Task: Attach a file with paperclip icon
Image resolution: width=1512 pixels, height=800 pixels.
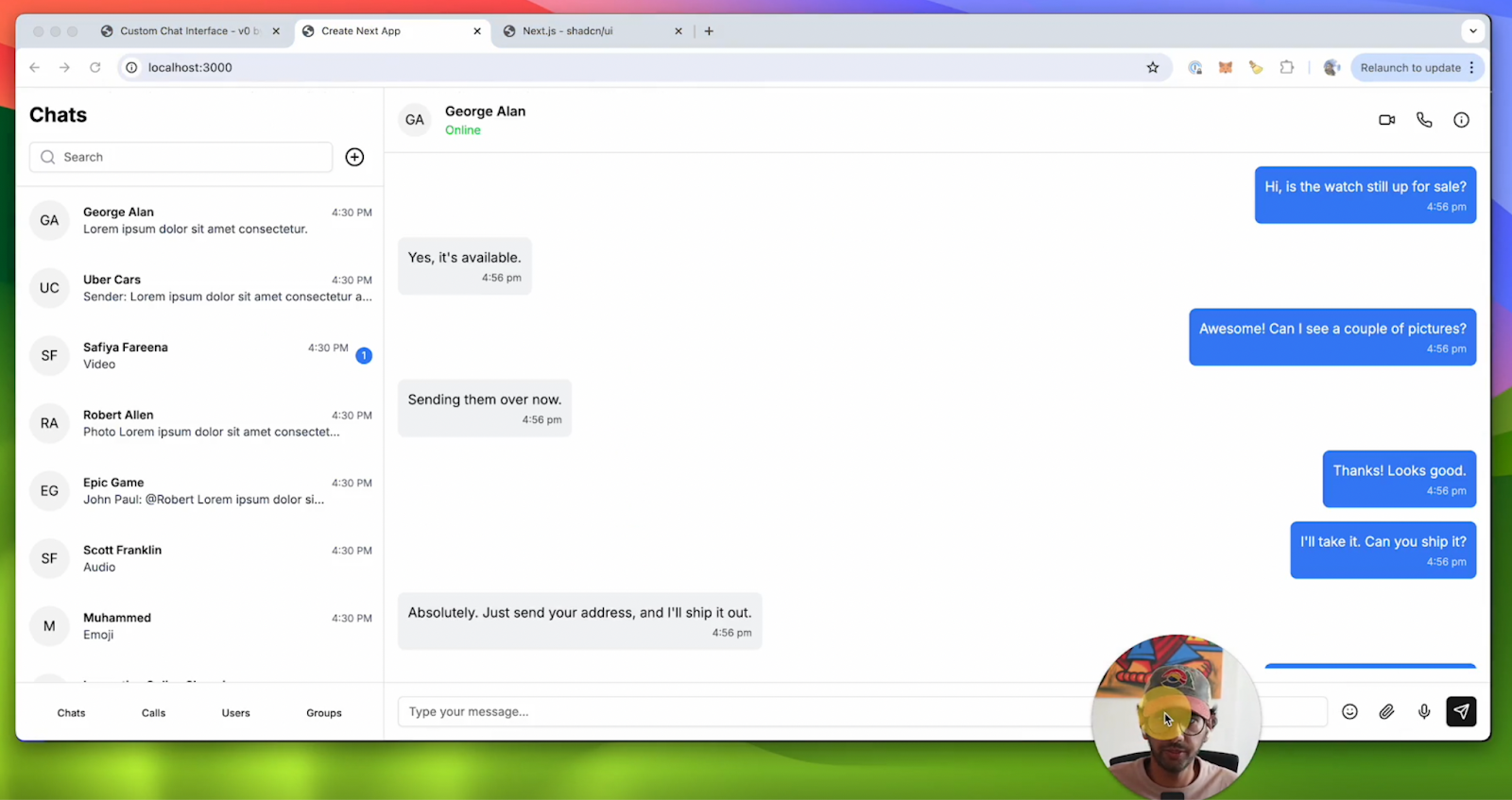Action: (x=1386, y=712)
